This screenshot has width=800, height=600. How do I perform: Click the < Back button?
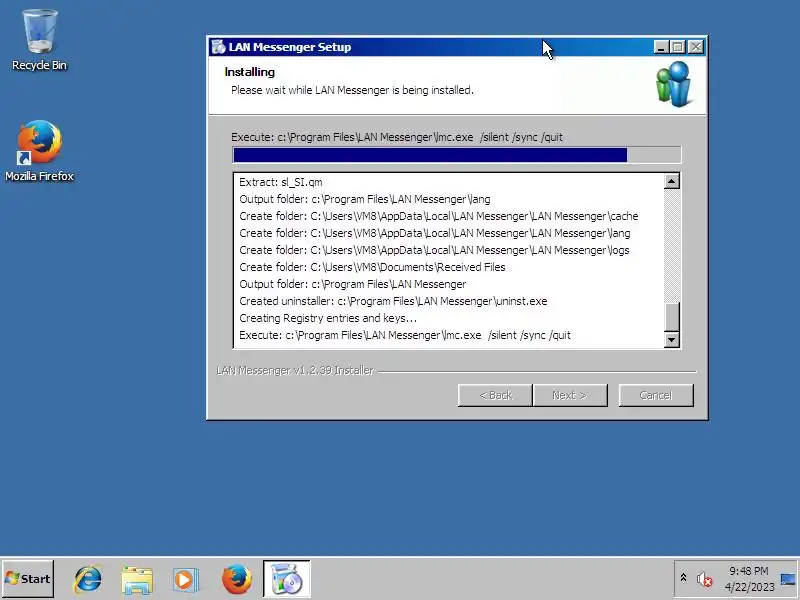495,395
